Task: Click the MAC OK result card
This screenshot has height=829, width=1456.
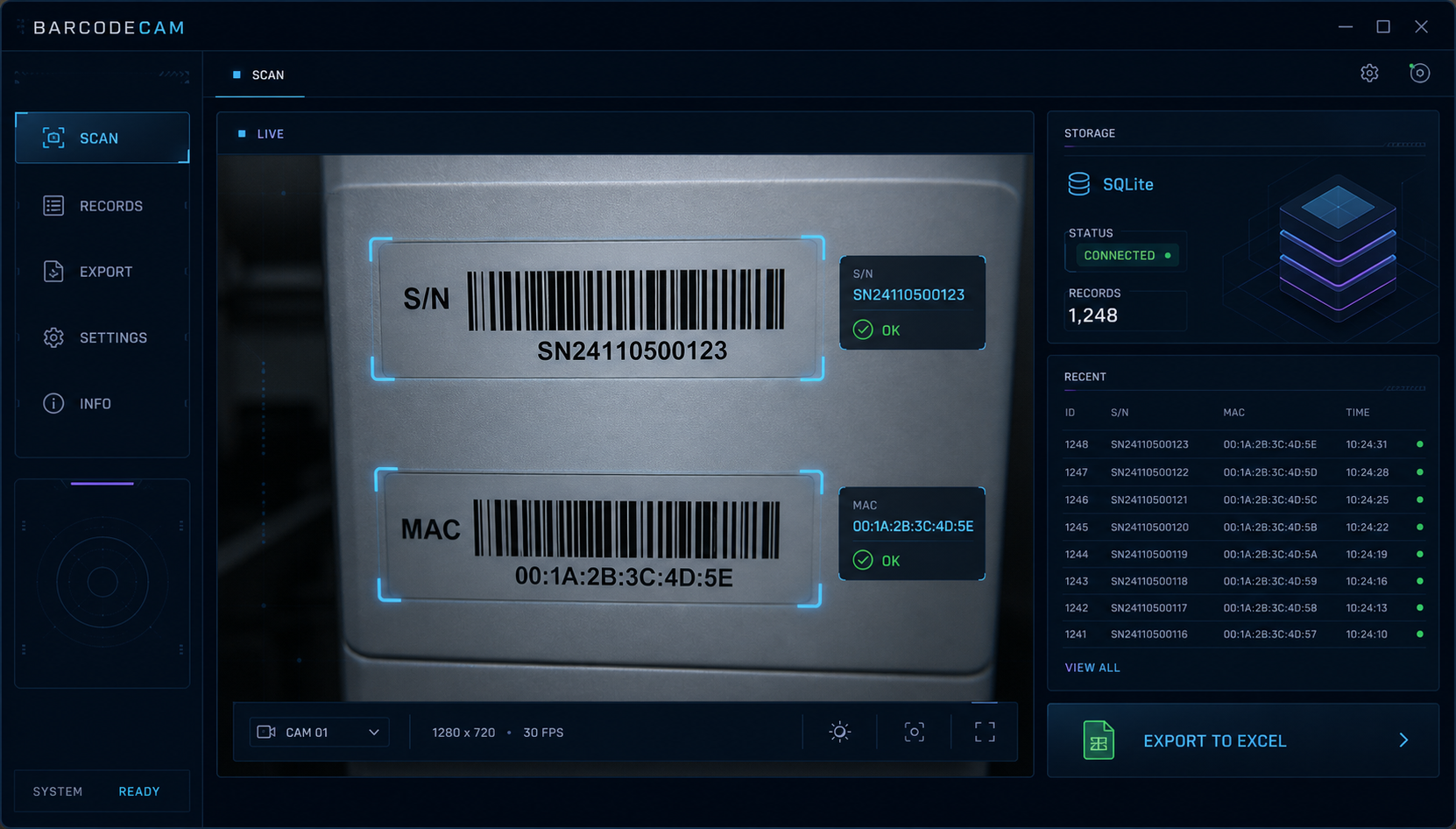Action: tap(912, 534)
